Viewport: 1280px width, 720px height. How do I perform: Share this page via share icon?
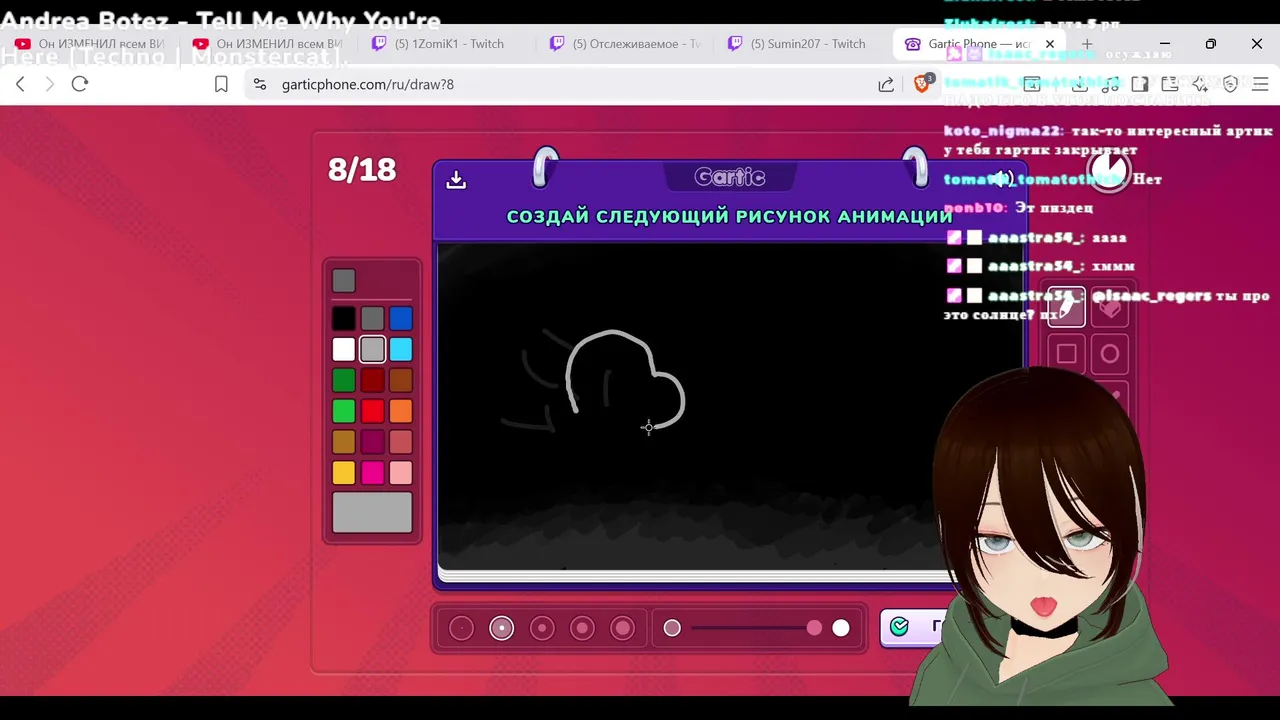pos(886,84)
